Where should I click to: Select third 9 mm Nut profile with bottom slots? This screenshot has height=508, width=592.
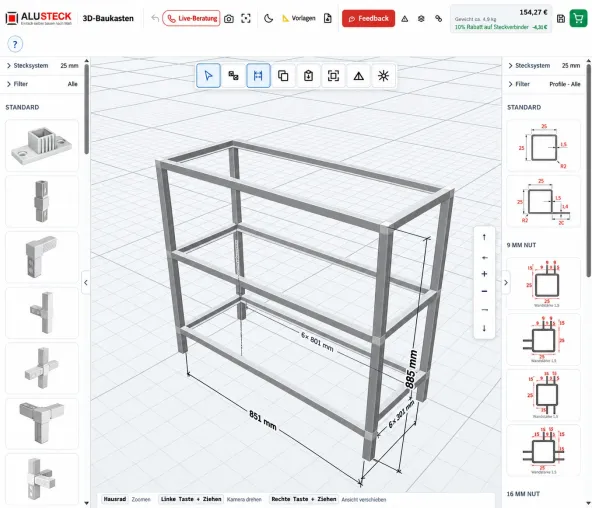tap(544, 395)
